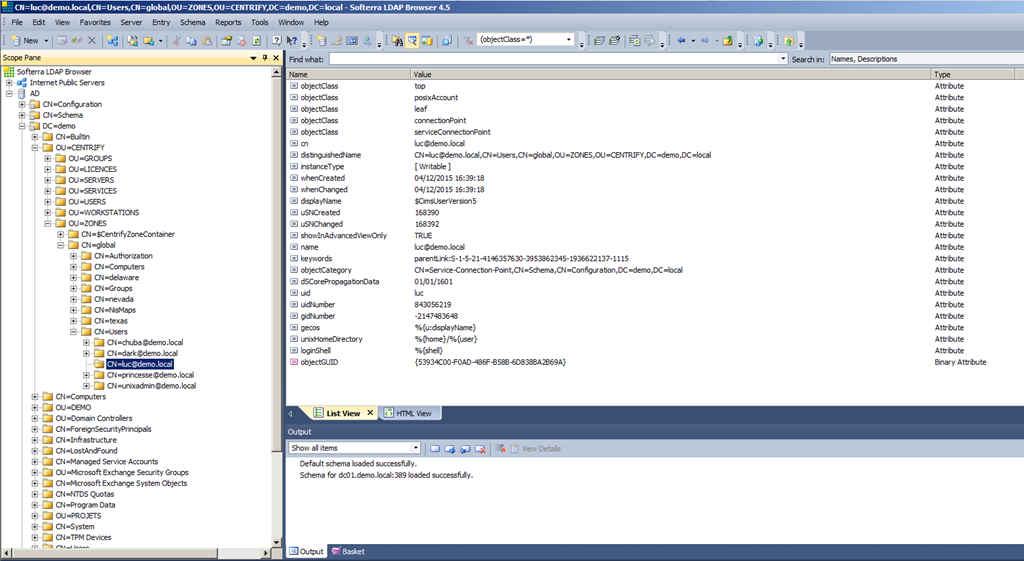Click the What's This pointer help icon
Screen dimensions: 1024x561
point(292,40)
